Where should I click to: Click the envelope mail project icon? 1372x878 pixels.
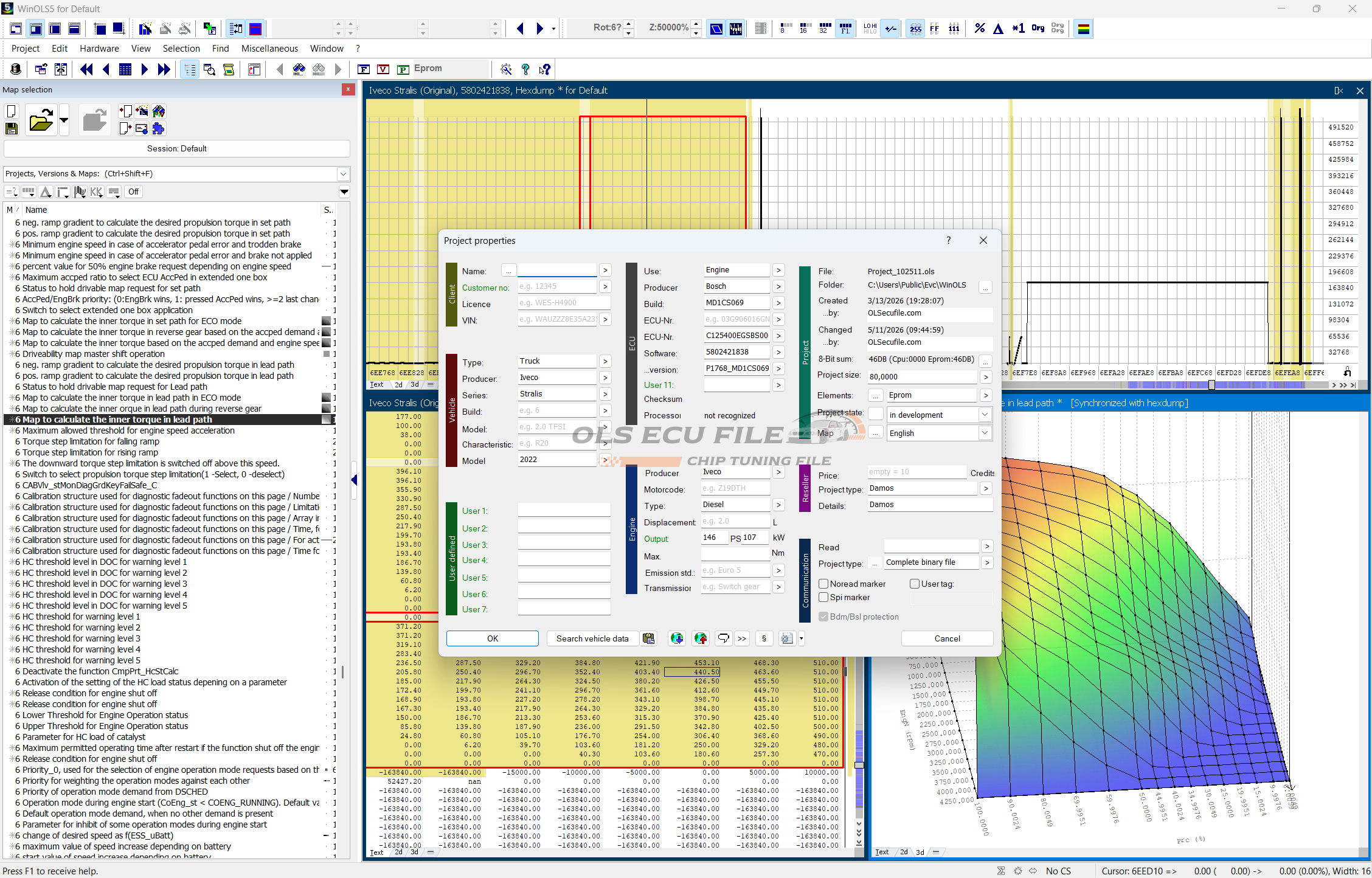142,128
